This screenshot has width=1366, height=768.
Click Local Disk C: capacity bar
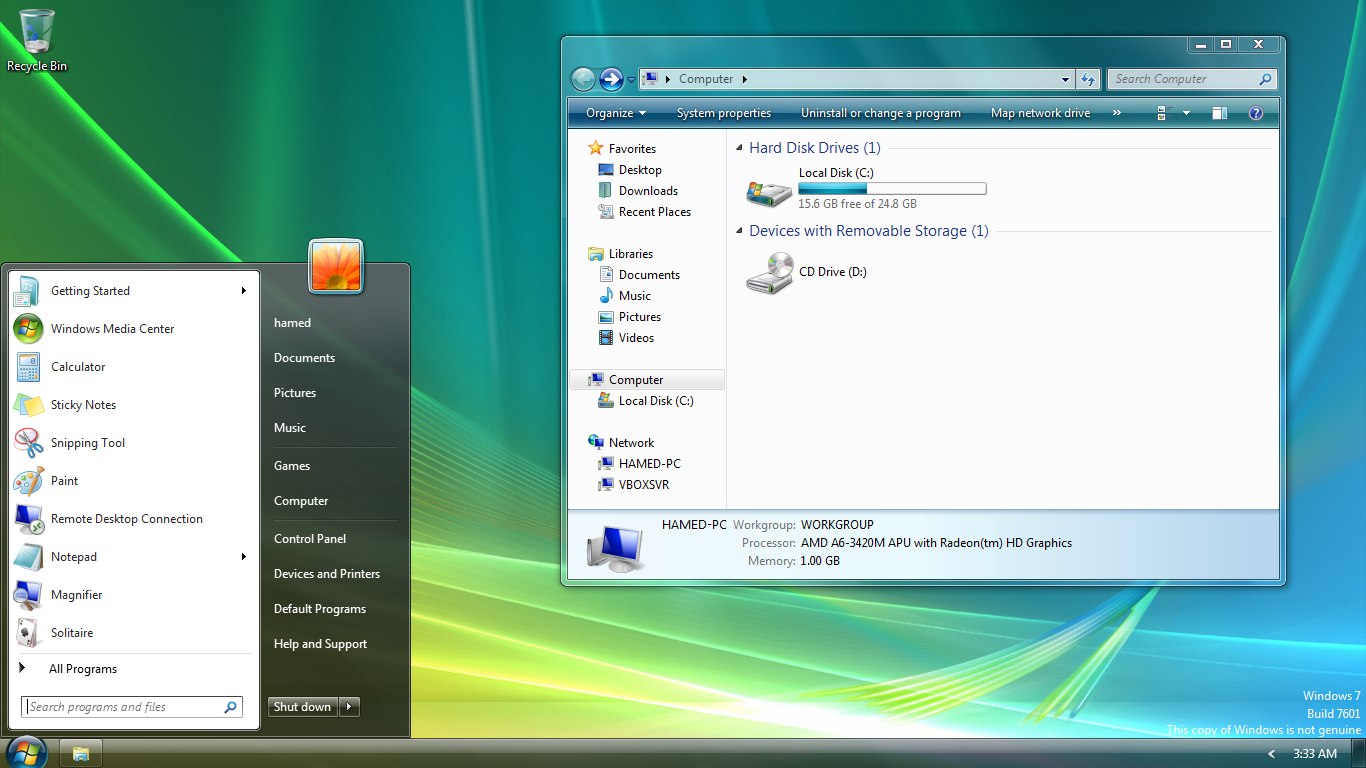(892, 188)
